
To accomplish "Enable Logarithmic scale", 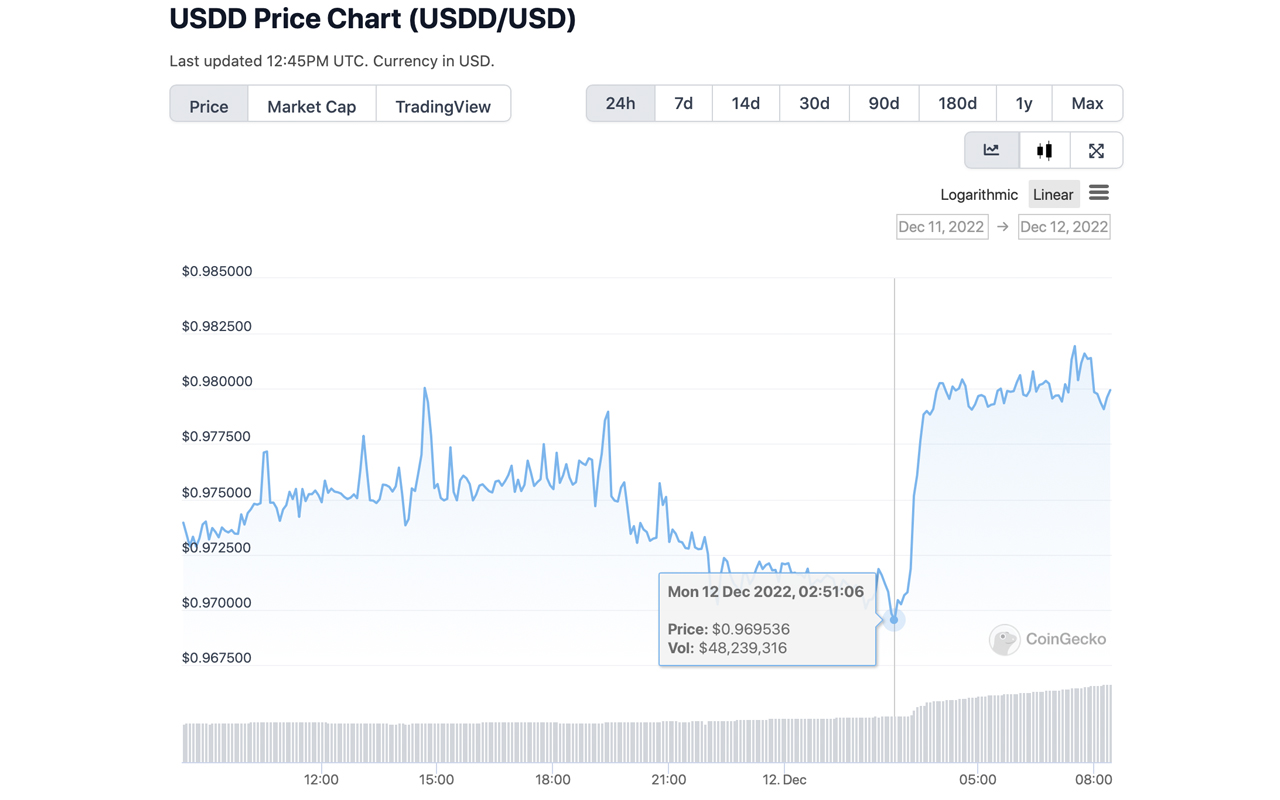I will [x=979, y=194].
